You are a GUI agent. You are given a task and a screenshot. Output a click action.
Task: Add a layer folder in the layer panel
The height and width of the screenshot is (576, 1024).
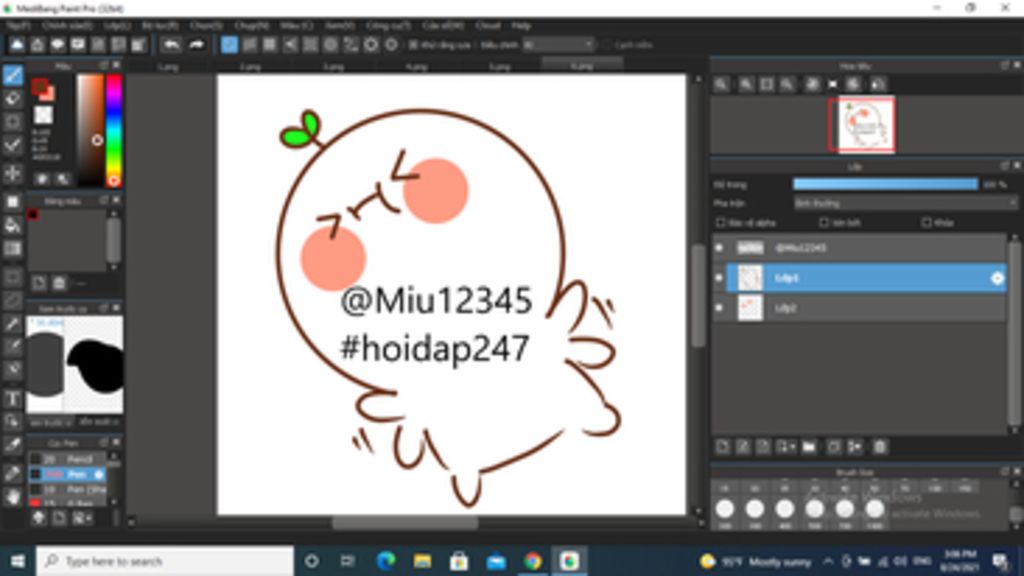(x=809, y=447)
